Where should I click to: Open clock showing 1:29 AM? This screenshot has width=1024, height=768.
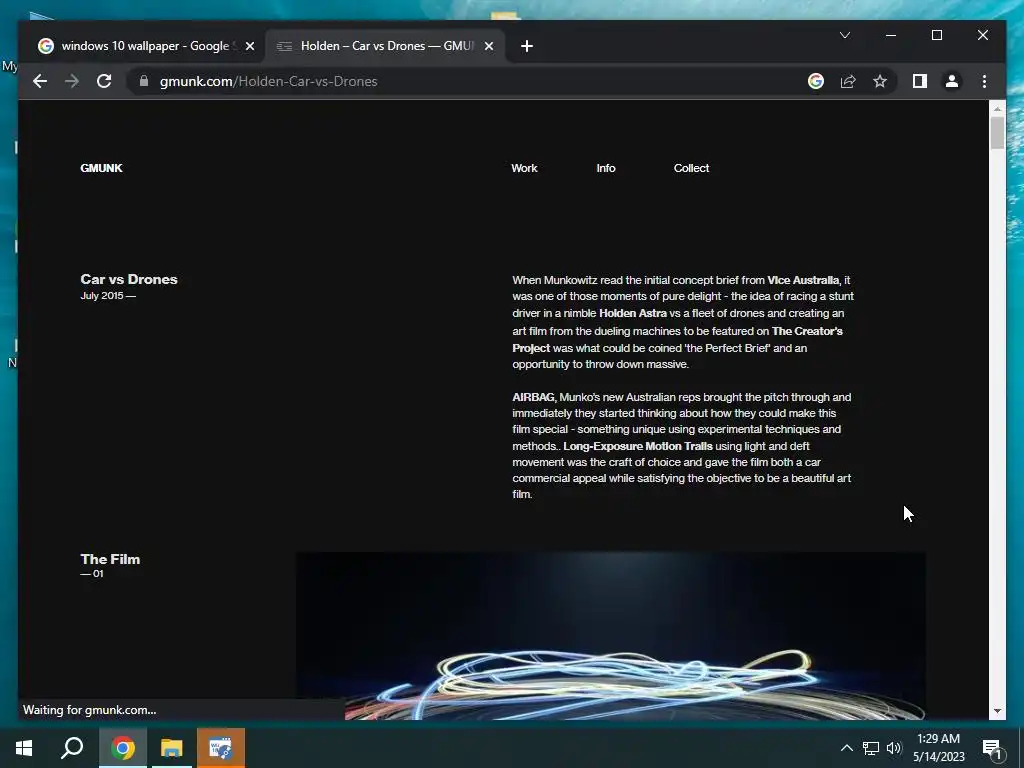click(938, 748)
